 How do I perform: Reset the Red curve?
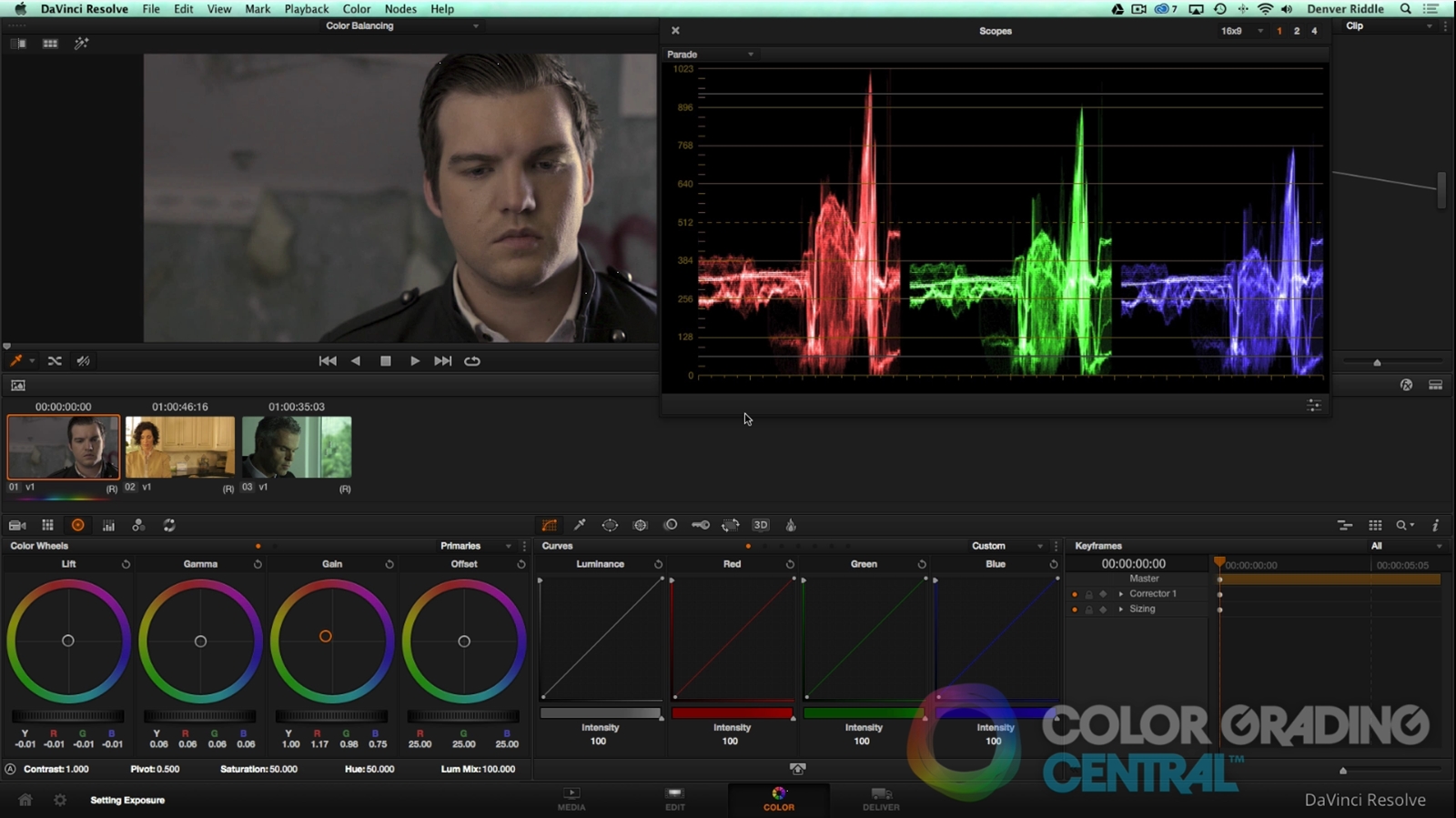point(790,564)
